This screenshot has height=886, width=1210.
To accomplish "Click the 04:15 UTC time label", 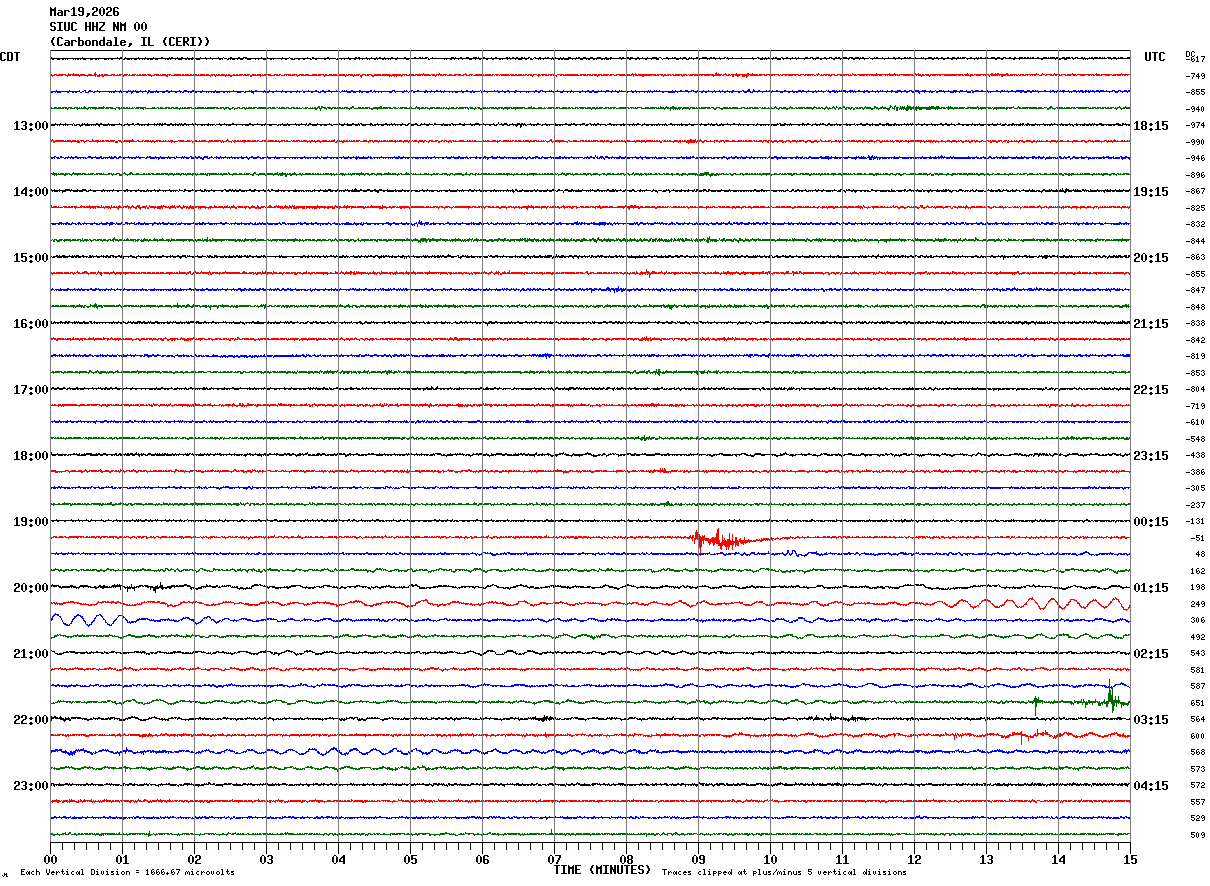I will click(x=1150, y=786).
